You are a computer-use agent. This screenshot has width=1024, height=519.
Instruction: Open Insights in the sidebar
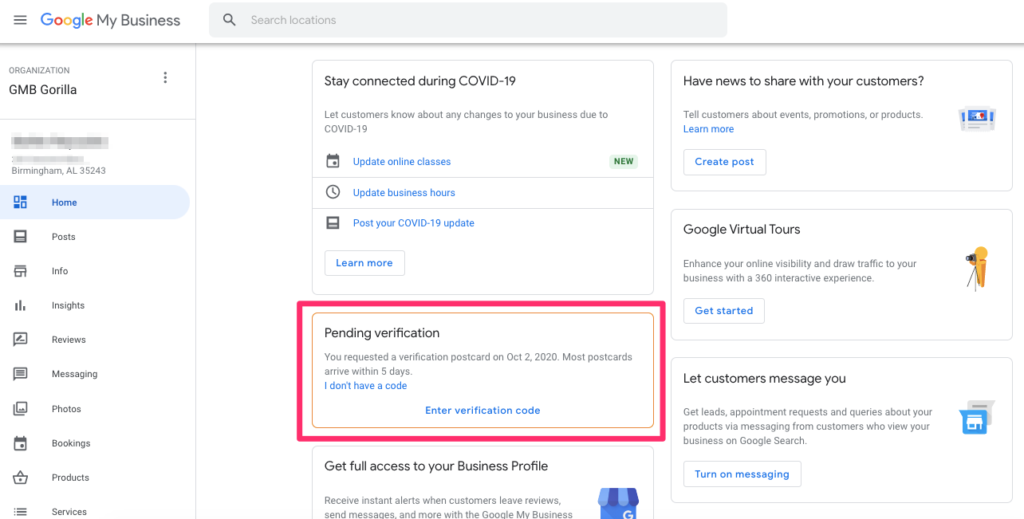pos(68,306)
